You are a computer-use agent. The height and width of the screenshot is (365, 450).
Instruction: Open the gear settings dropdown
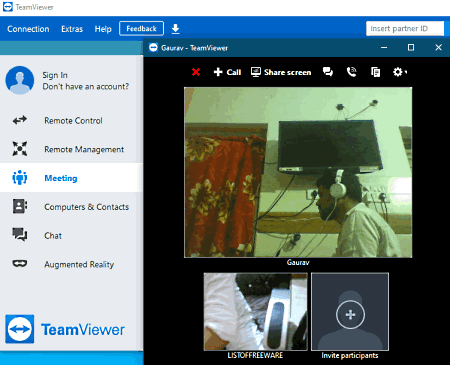tap(400, 72)
